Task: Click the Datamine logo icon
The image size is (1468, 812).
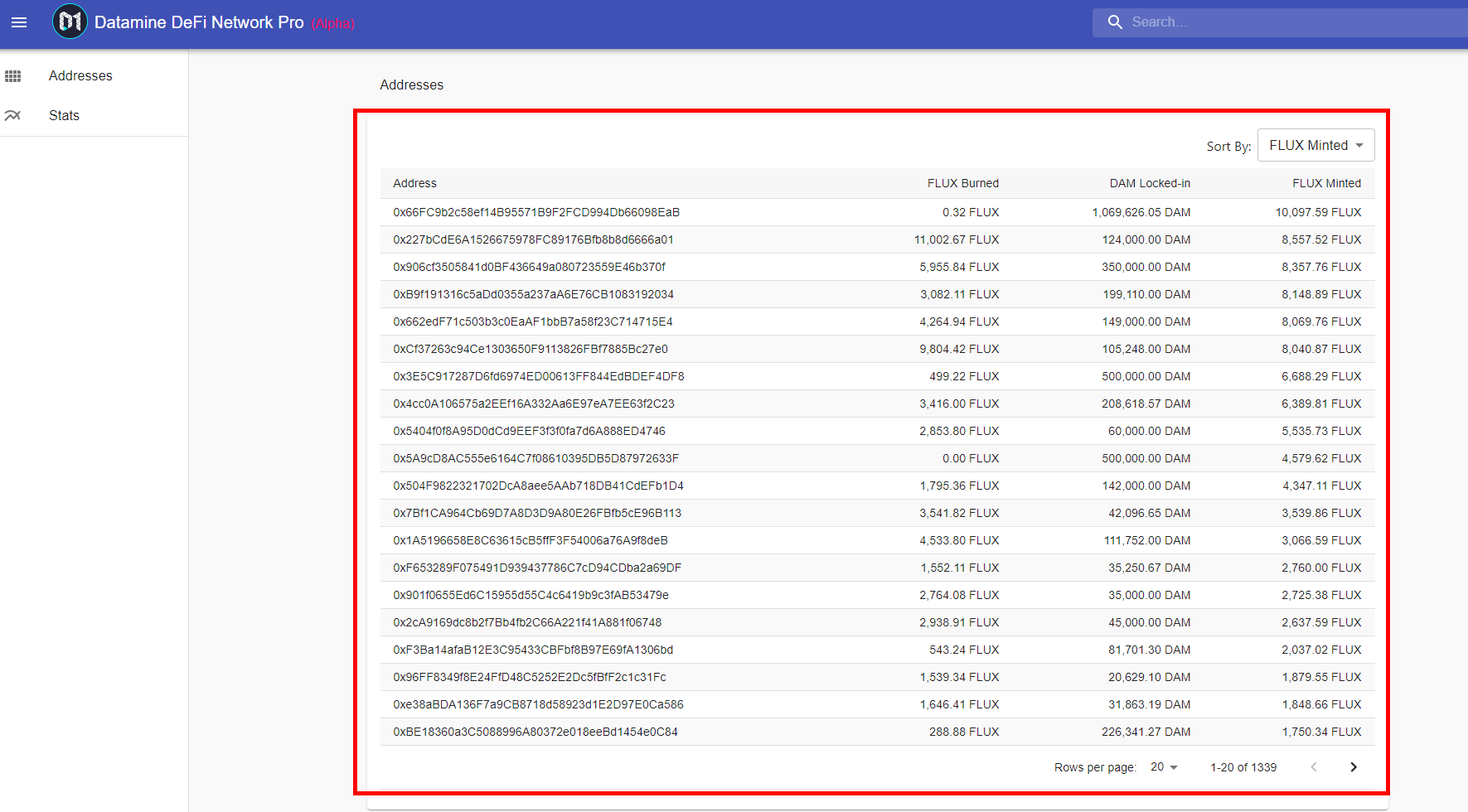Action: [70, 22]
